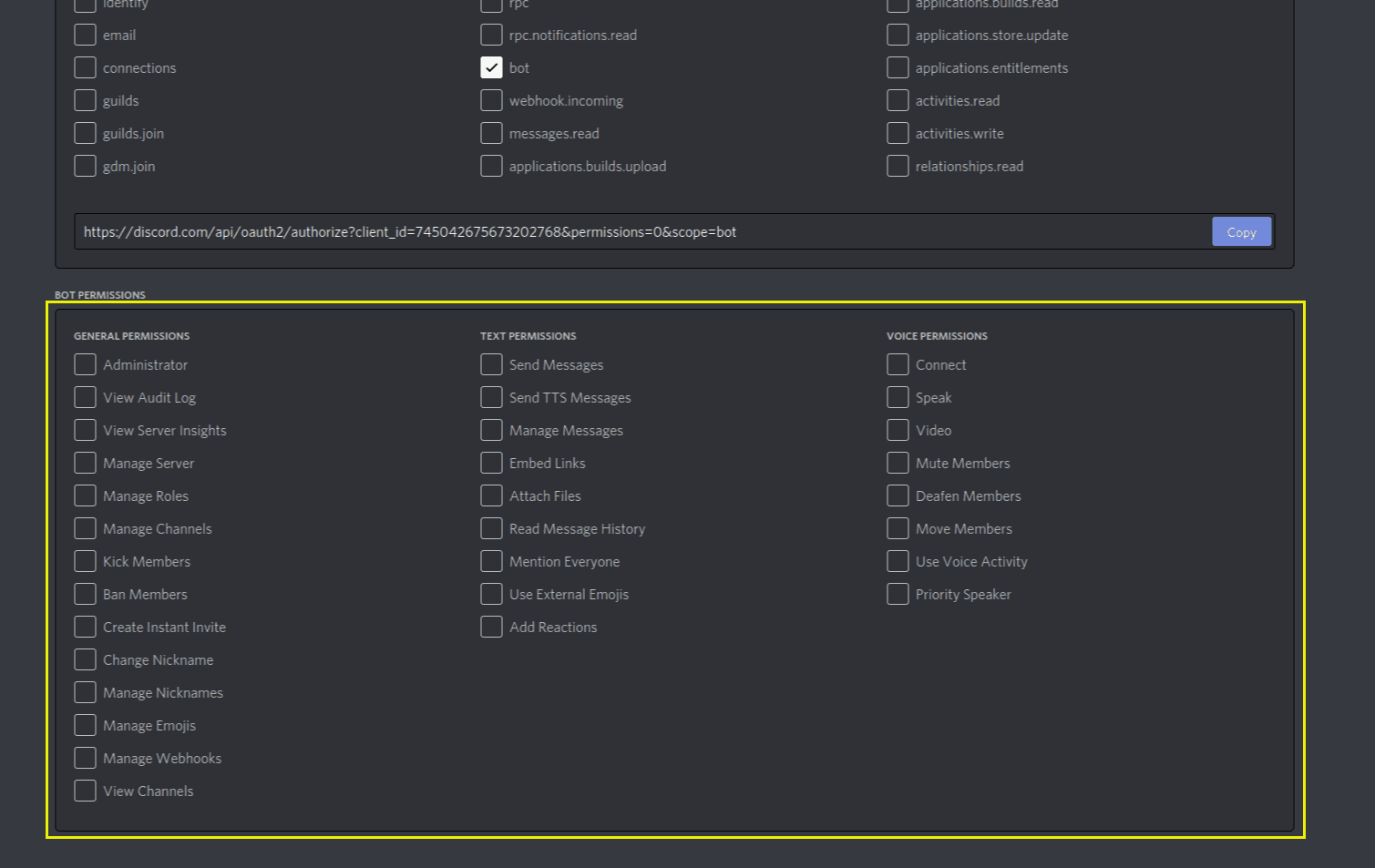
Task: Tick the Speak voice permission
Action: [x=898, y=398]
